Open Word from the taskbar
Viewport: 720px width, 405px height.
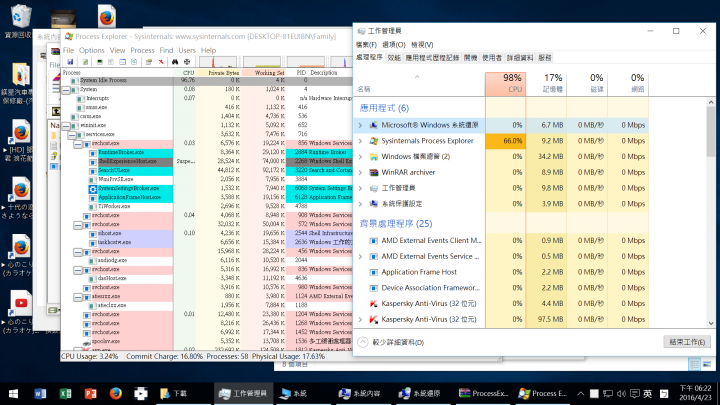40,394
